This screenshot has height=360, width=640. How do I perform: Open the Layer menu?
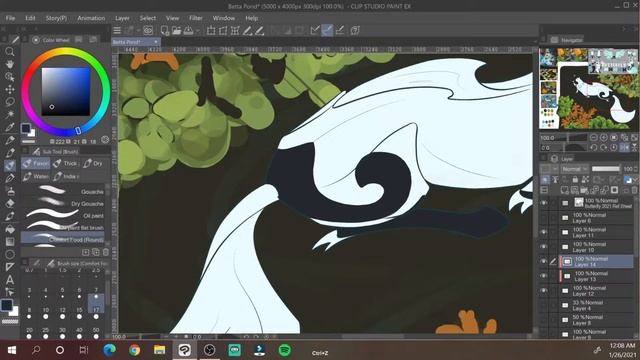tap(122, 18)
